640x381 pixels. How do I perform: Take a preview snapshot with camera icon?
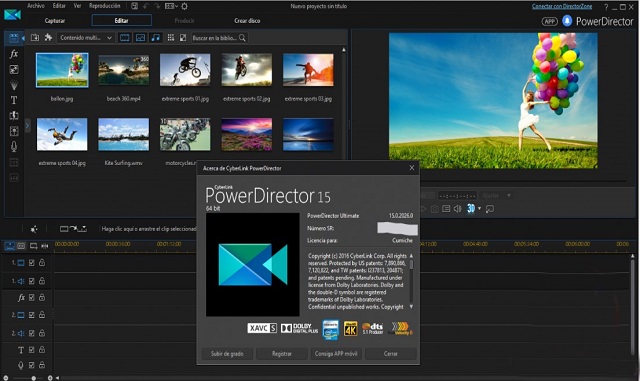[435, 209]
